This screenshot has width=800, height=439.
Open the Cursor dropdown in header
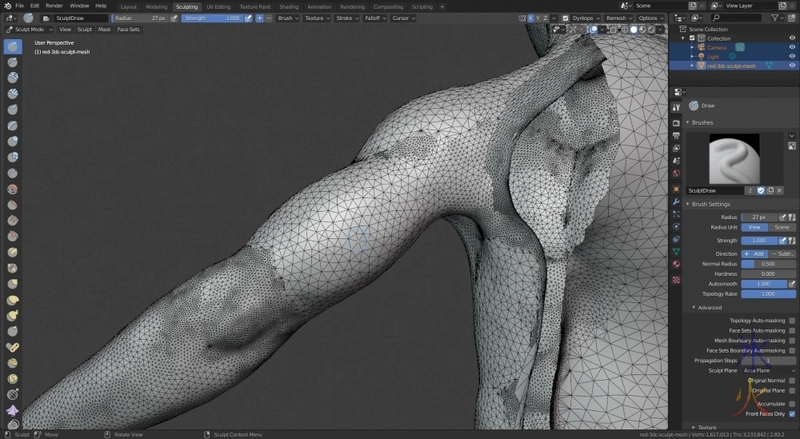tap(403, 18)
